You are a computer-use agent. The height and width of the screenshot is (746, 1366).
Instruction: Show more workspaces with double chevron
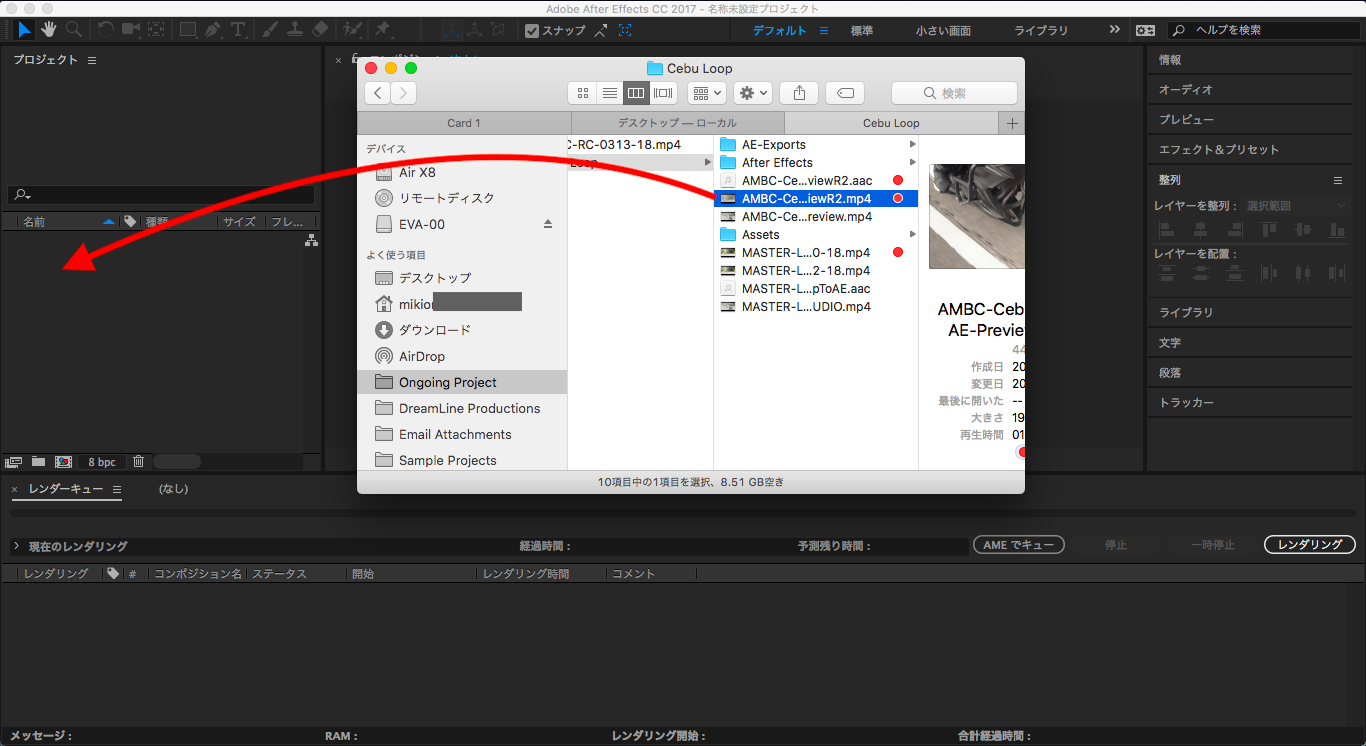click(x=1115, y=30)
